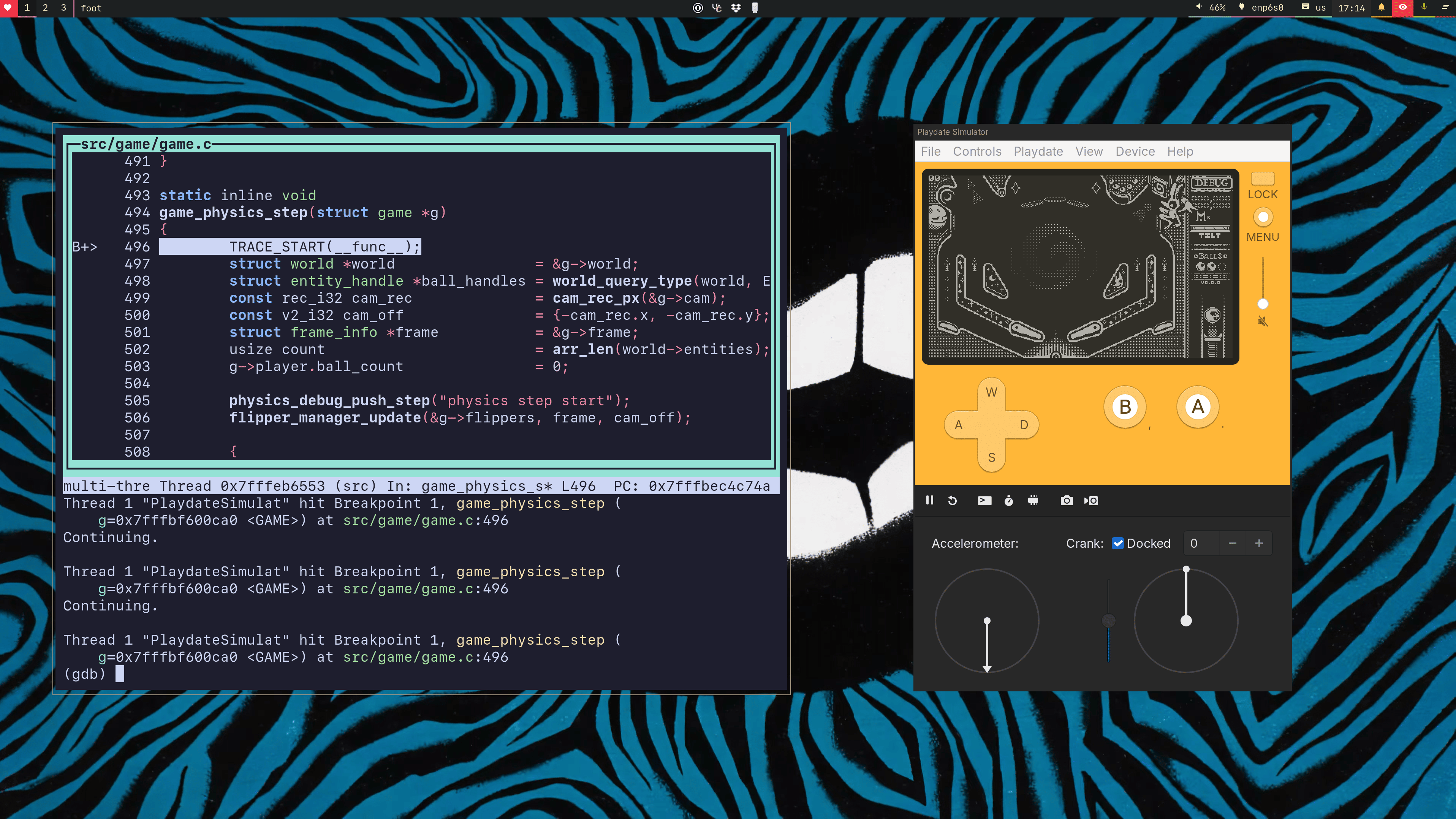Viewport: 1456px width, 819px height.
Task: Click the vertical crank slider knob
Action: pyautogui.click(x=1108, y=621)
